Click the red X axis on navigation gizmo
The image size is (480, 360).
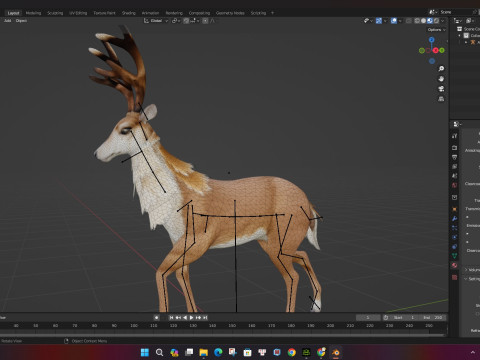(435, 50)
